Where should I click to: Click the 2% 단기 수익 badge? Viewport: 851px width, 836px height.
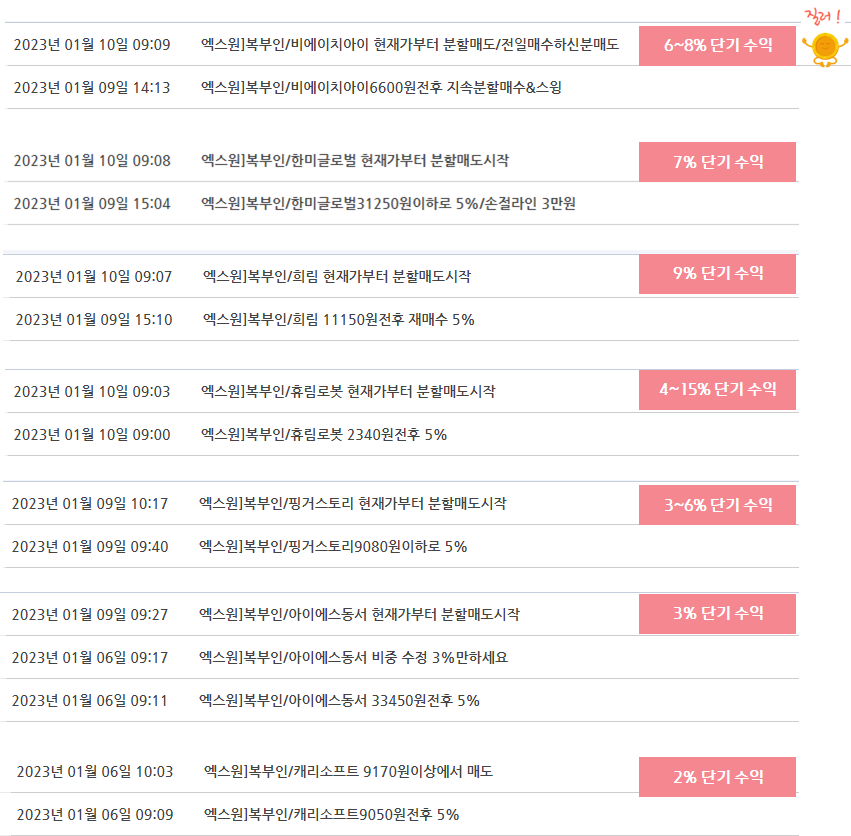[x=717, y=777]
